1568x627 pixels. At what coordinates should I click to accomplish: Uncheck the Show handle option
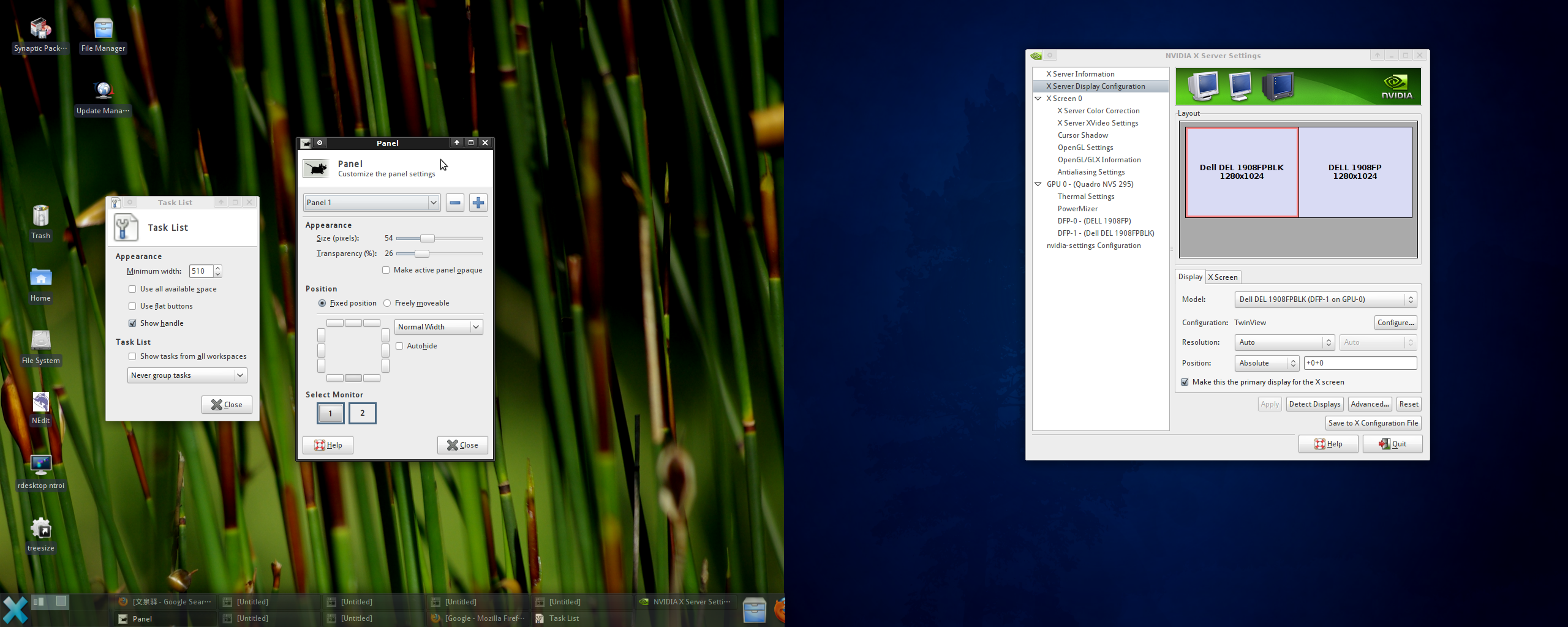pyautogui.click(x=132, y=323)
